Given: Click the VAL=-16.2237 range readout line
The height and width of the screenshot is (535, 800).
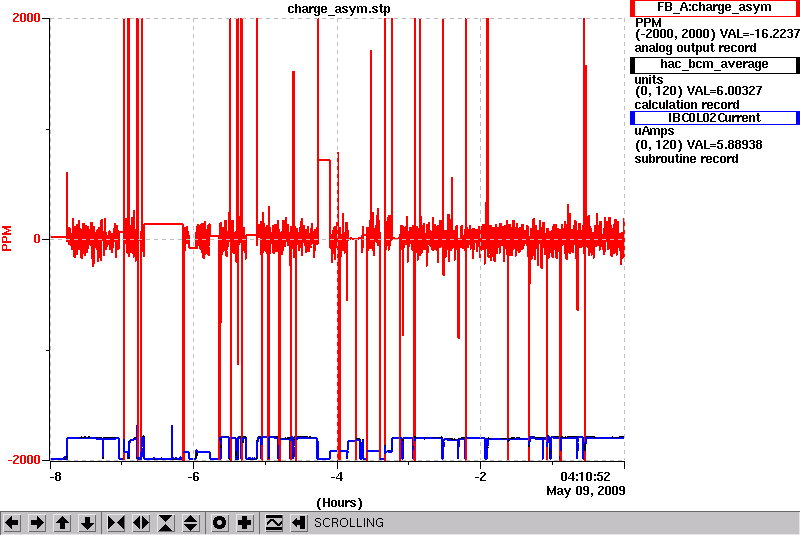Looking at the screenshot, I should (717, 34).
